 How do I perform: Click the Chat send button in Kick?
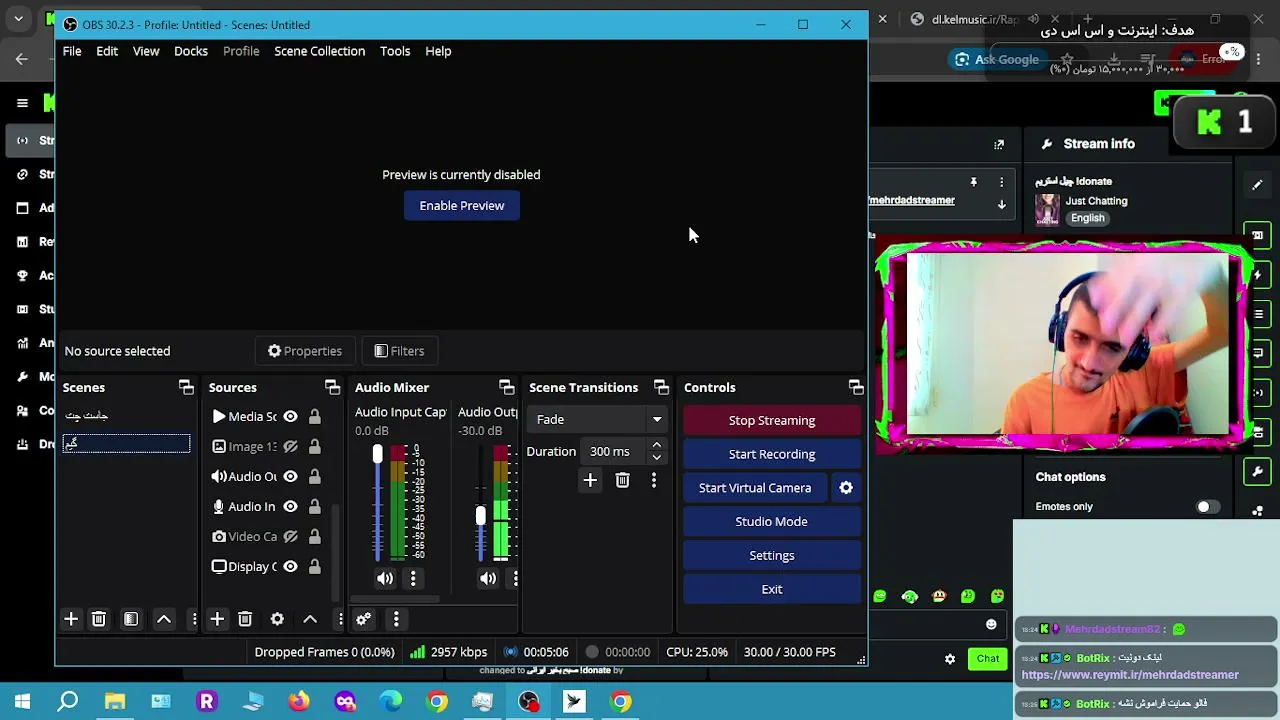(988, 659)
